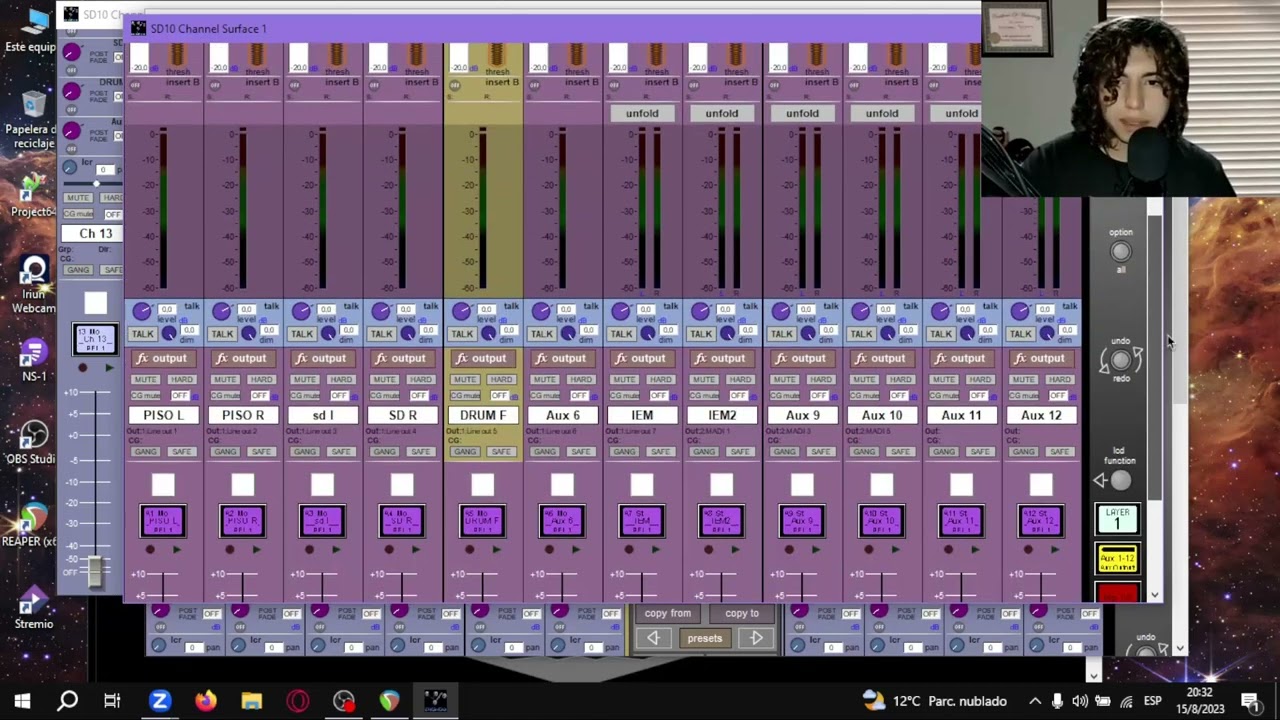Unfold the IEM stereo channel
This screenshot has height=720, width=1280.
pyautogui.click(x=642, y=113)
